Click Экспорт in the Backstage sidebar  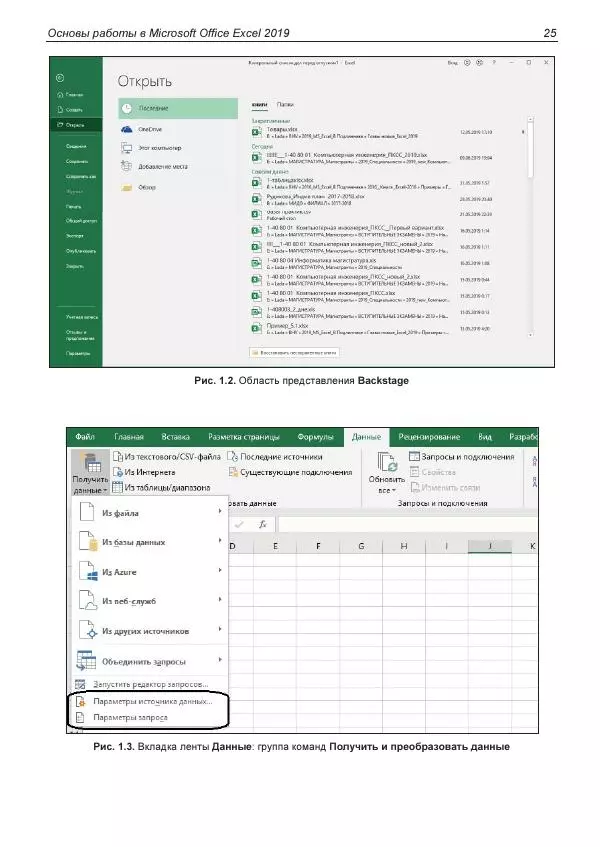tap(75, 236)
